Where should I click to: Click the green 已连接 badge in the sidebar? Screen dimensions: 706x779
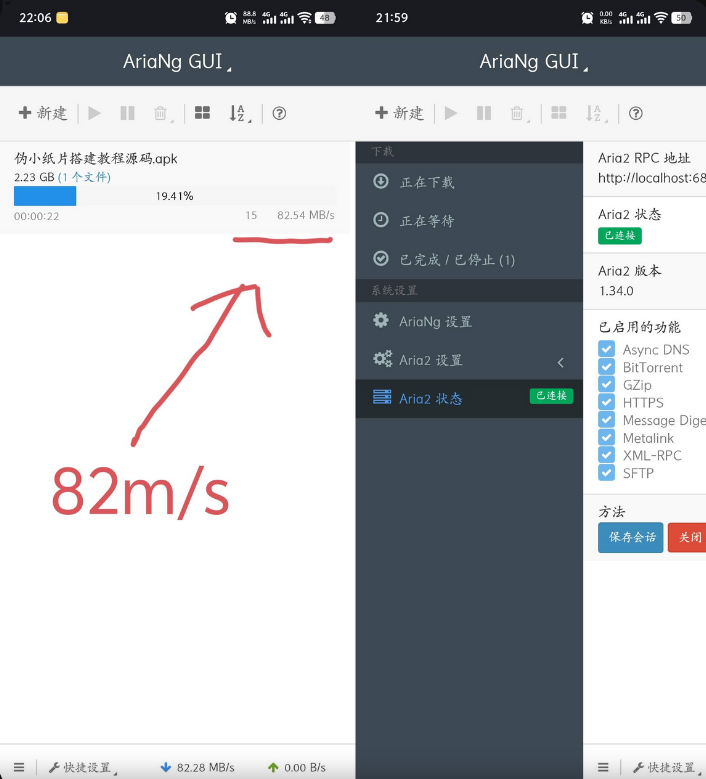tap(551, 396)
